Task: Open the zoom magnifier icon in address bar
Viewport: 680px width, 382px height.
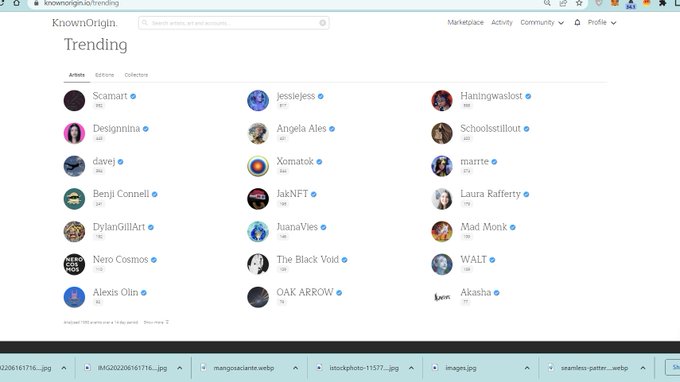Action: [547, 3]
